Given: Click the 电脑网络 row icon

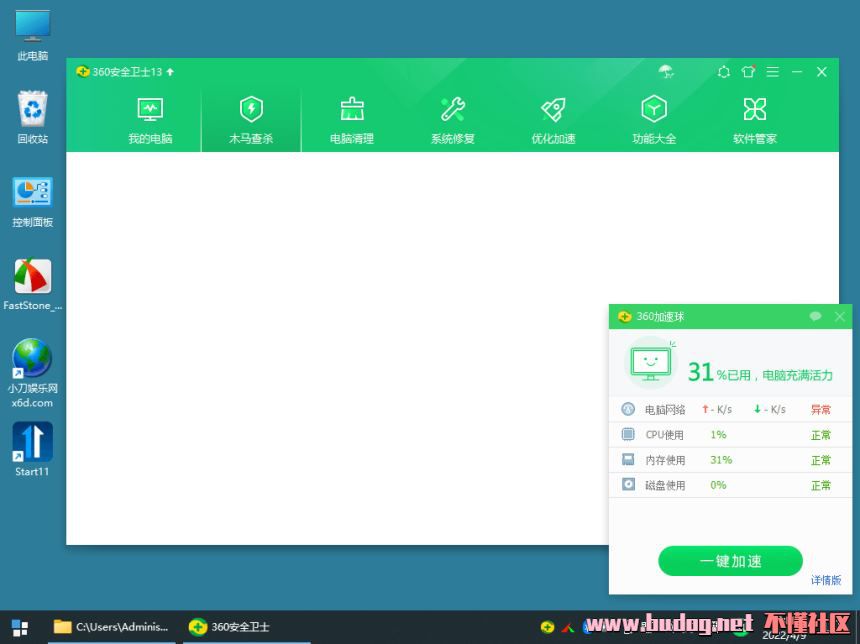Looking at the screenshot, I should pos(628,409).
